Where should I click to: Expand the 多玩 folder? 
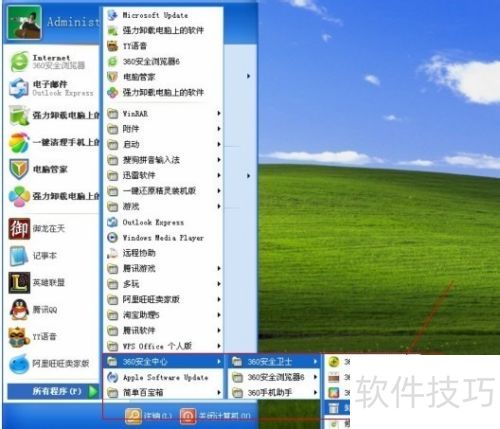(163, 284)
